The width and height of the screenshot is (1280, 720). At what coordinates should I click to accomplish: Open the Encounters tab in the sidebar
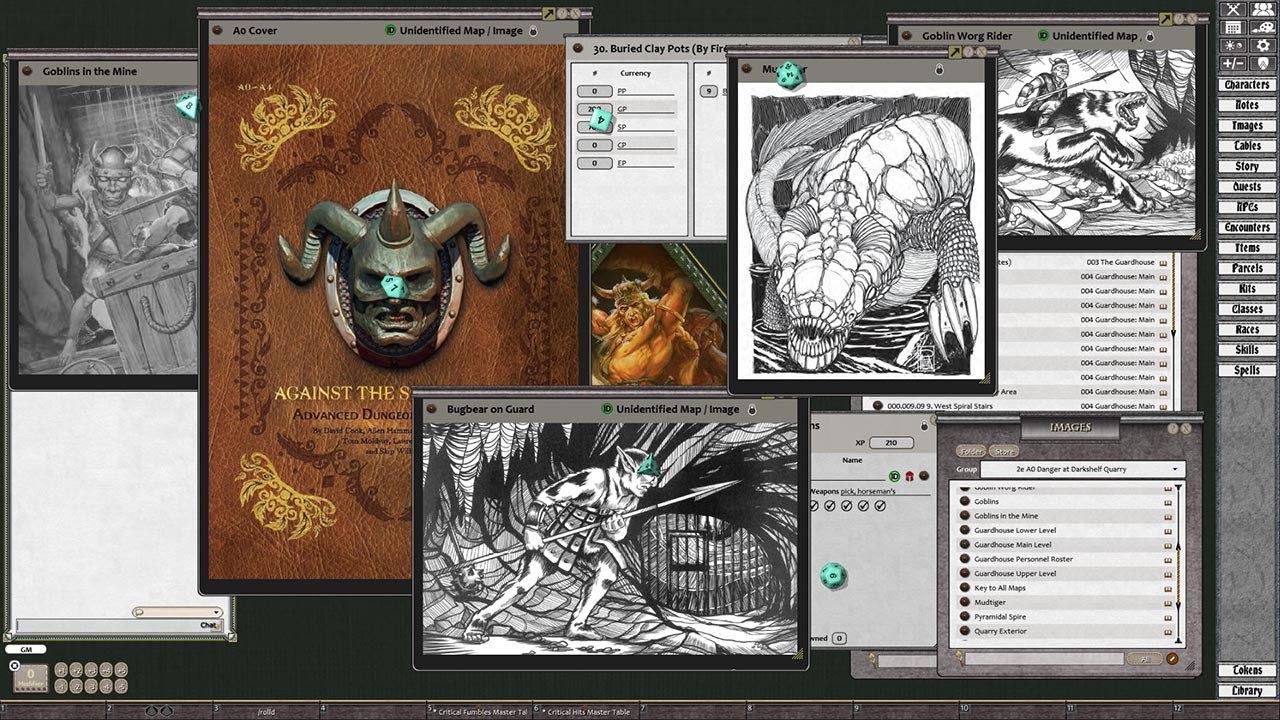pyautogui.click(x=1247, y=227)
